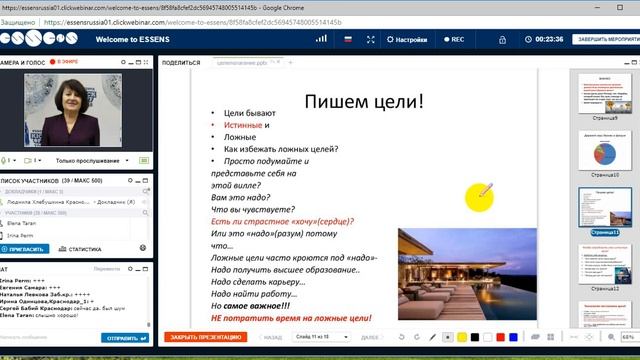Viewport: 640px width, 360px height.
Task: Click Закрыть презентацию to close presentation
Action: click(206, 337)
